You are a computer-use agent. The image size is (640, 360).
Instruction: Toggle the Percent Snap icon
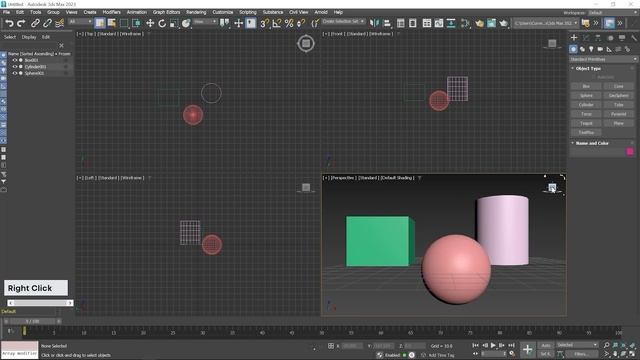coord(289,23)
